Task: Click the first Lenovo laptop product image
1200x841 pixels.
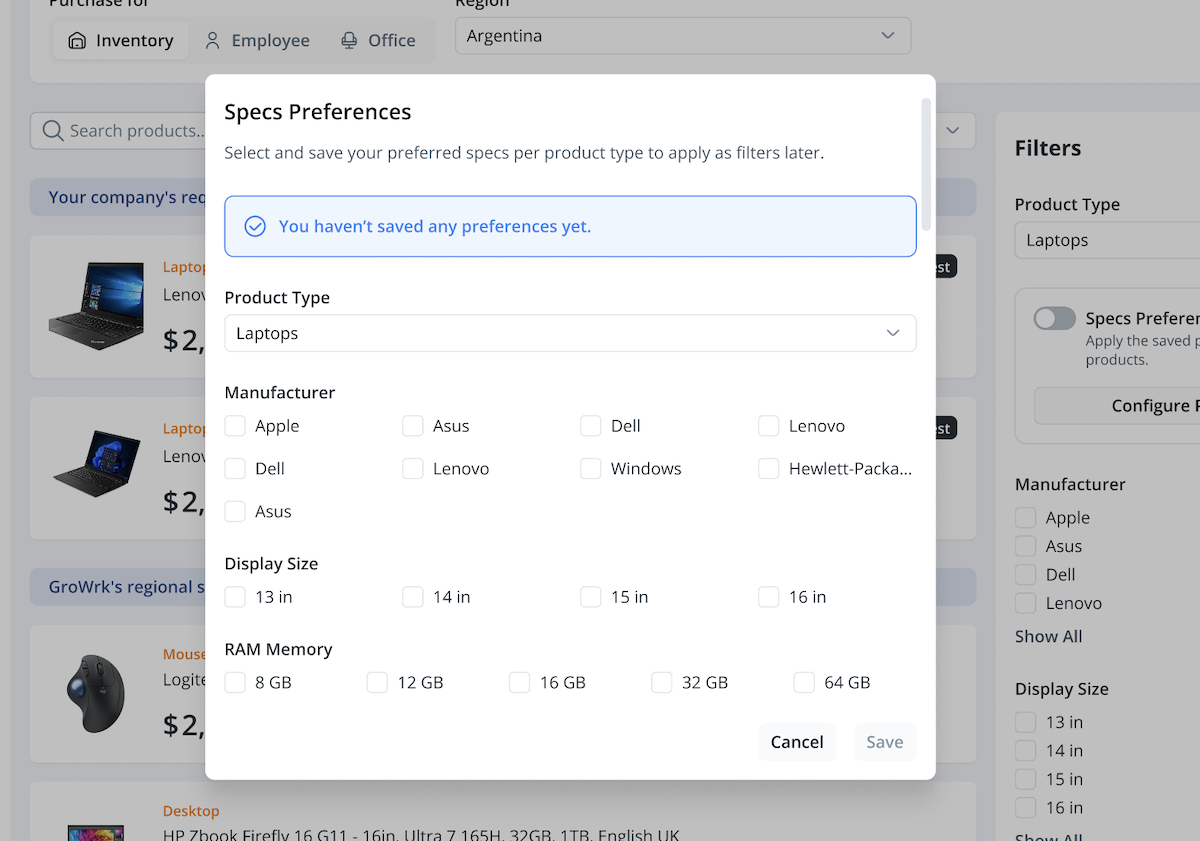Action: 96,305
